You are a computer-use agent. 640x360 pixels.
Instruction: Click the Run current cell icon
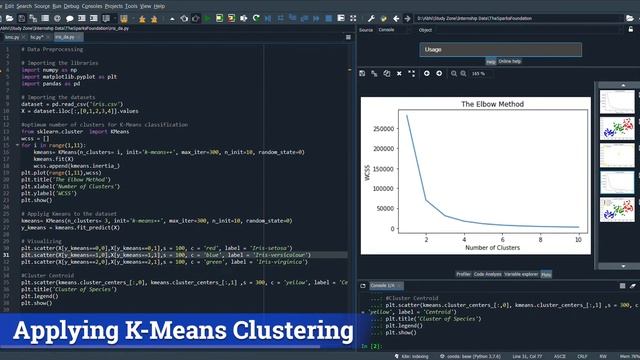tap(220, 18)
